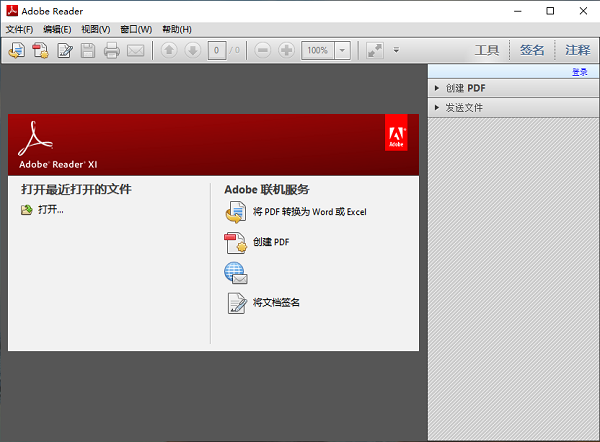Click the email envelope toolbar icon

coord(135,50)
